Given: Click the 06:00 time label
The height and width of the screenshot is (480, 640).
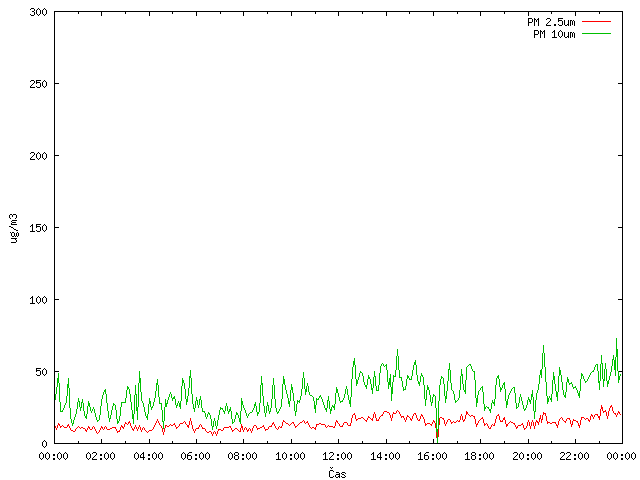Looking at the screenshot, I should [x=196, y=456].
